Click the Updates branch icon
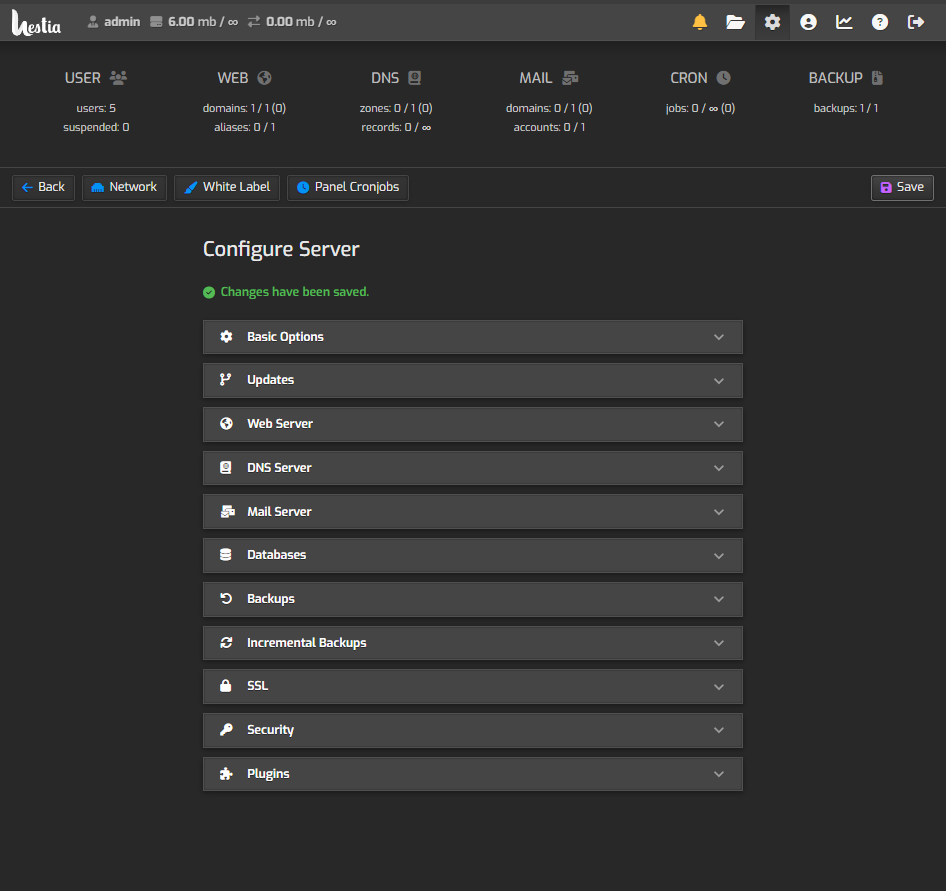The width and height of the screenshot is (946, 891). tap(226, 379)
